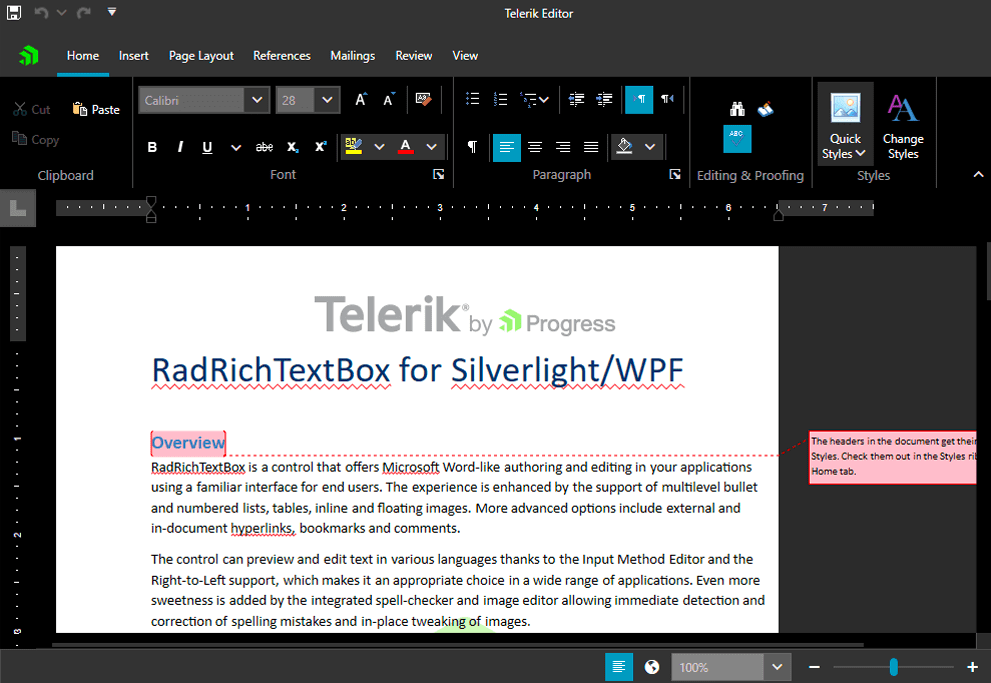Open the Mailings tab
The height and width of the screenshot is (683, 991).
click(x=353, y=56)
